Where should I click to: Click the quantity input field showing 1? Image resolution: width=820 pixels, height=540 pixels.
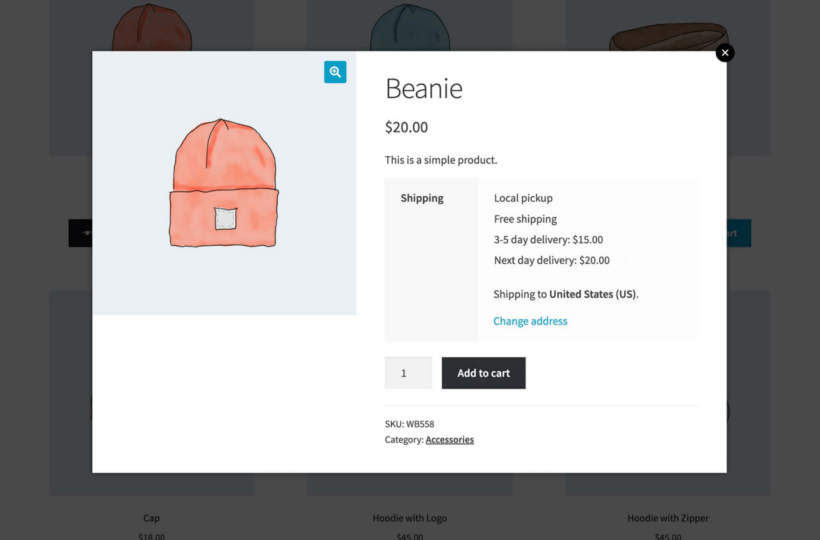(408, 373)
